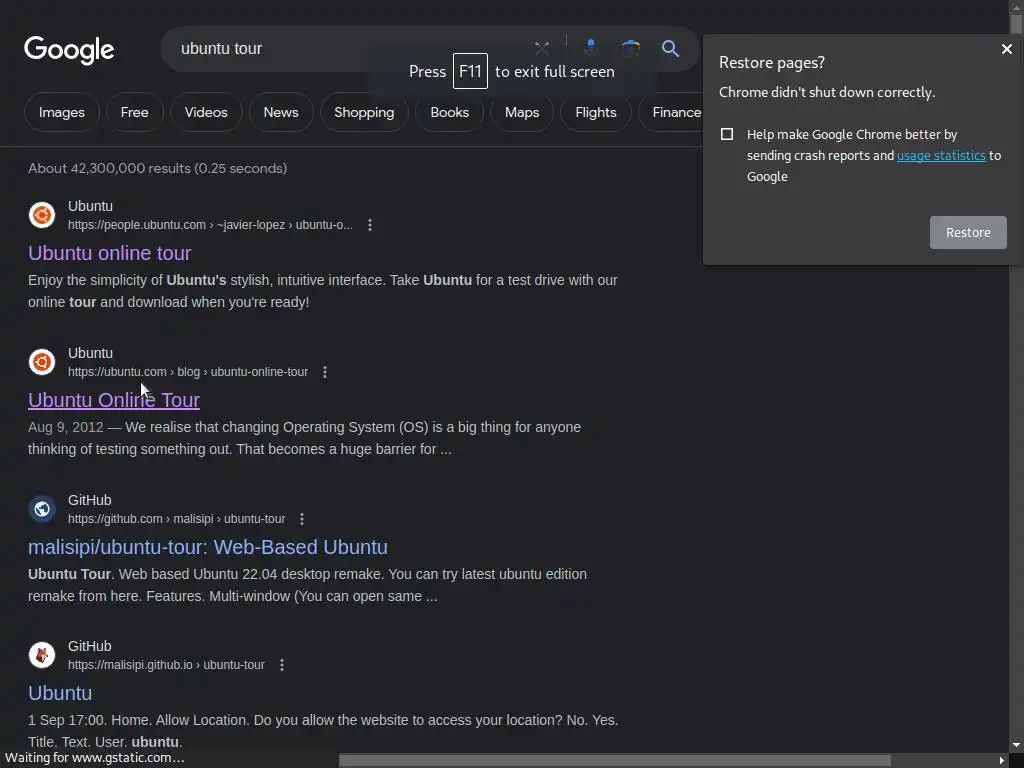The image size is (1024, 768).
Task: Switch to the Videos tab
Action: 206,112
